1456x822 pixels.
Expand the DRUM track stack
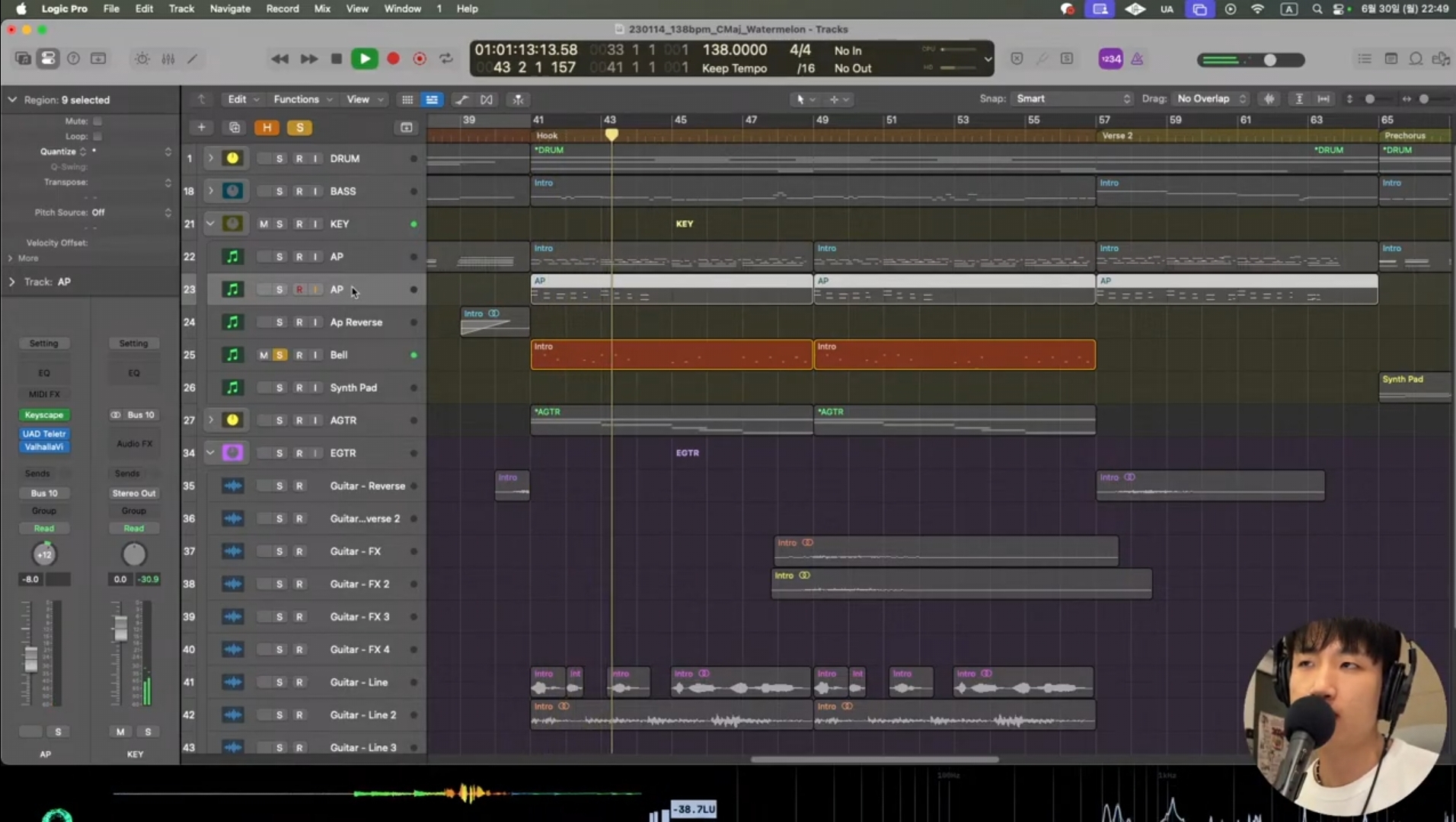point(210,158)
